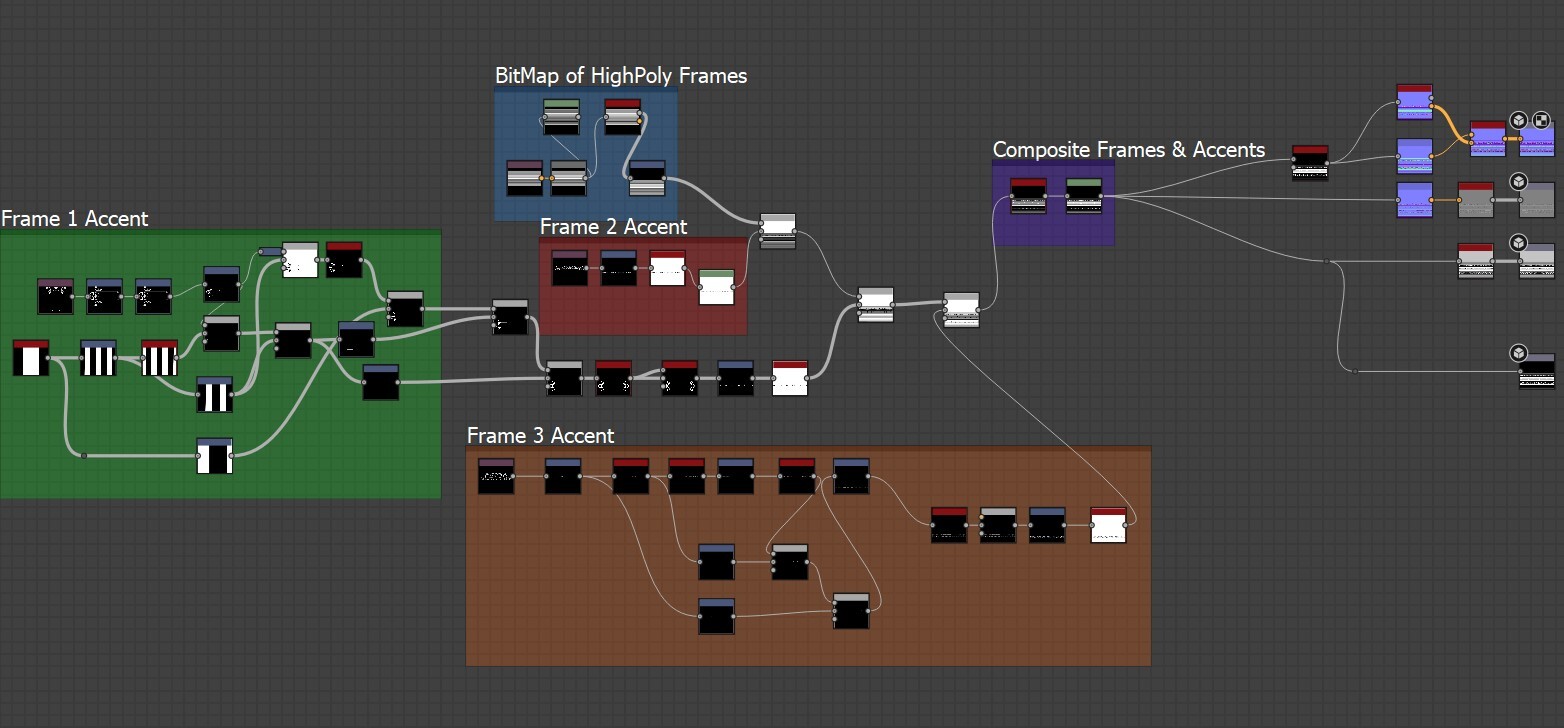The image size is (1564, 728).
Task: Select red-header black node right of Composite frame
Action: pyautogui.click(x=1310, y=162)
